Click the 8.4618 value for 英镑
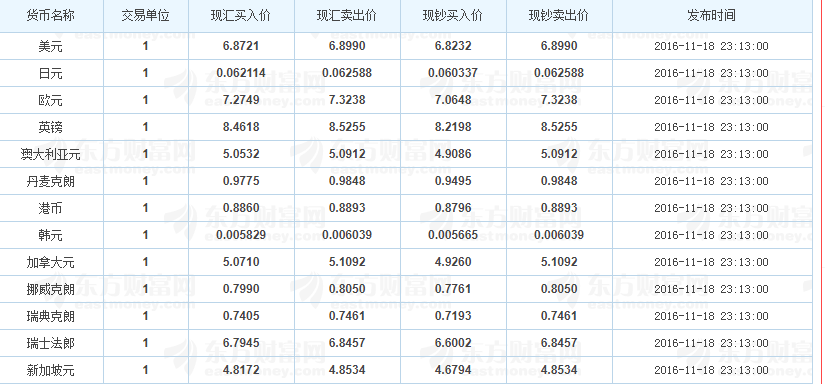 [241, 127]
